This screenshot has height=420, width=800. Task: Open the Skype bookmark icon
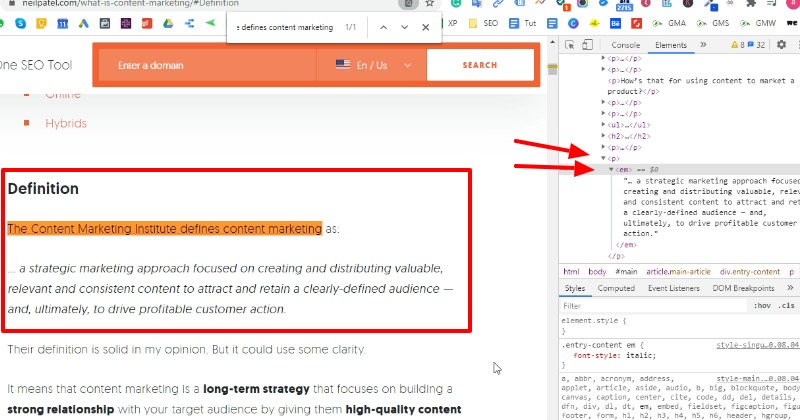click(20, 23)
